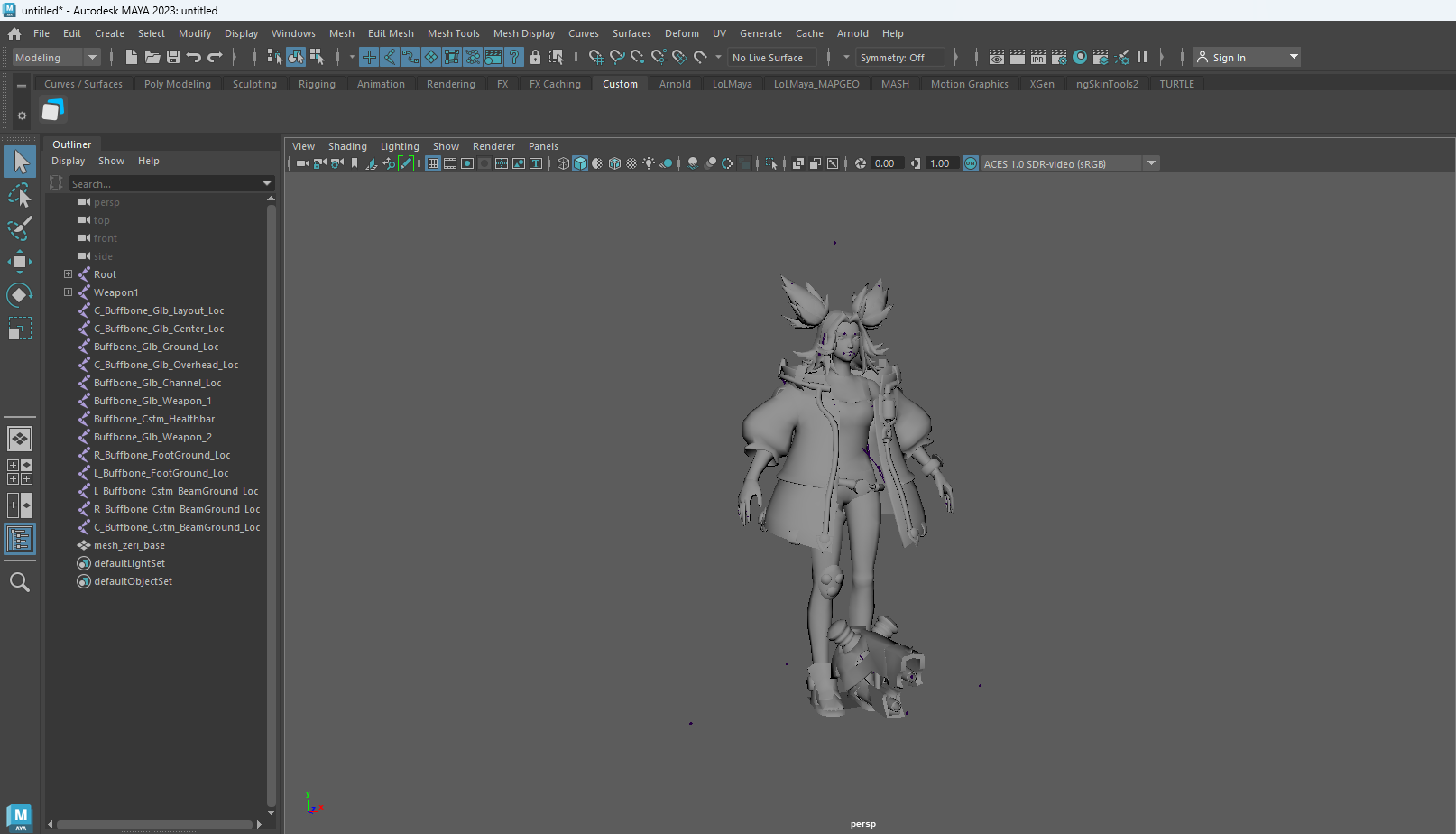Select persp camera in Outliner
This screenshot has width=1456, height=834.
coord(106,202)
